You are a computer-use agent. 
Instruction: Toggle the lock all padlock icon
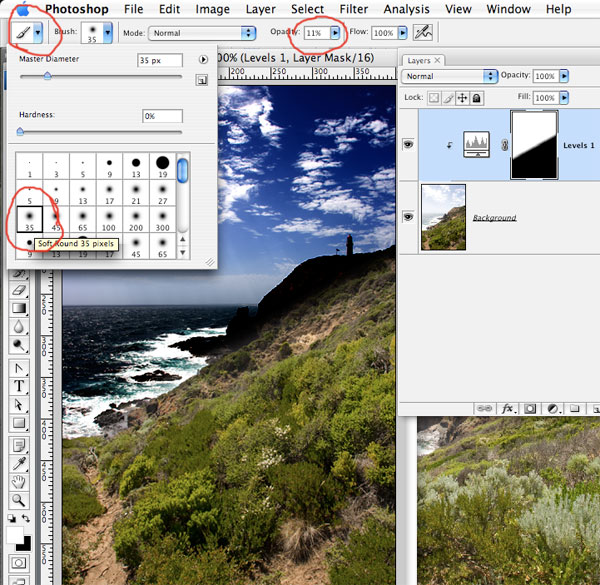477,98
